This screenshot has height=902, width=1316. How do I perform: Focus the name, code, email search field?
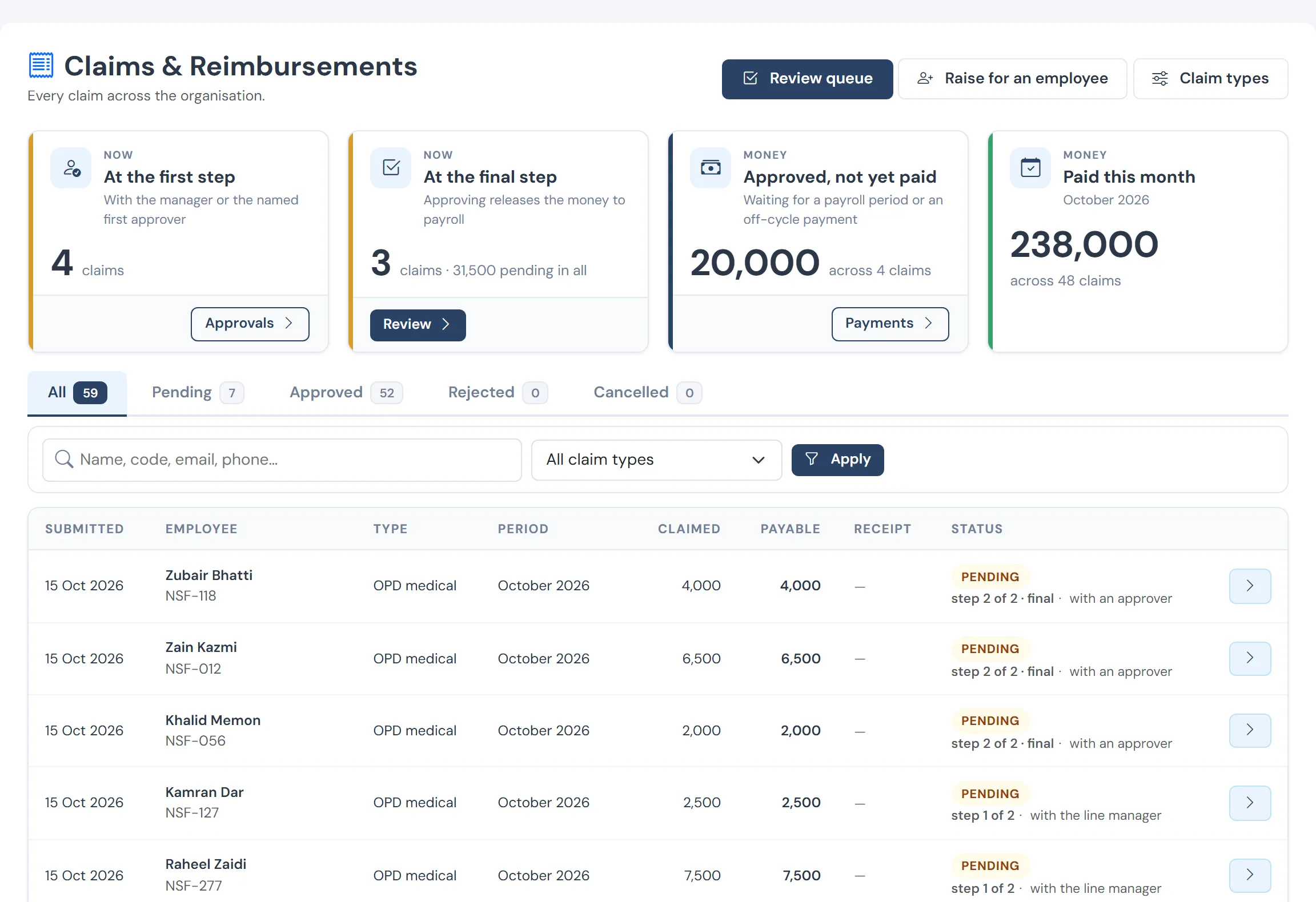282,460
